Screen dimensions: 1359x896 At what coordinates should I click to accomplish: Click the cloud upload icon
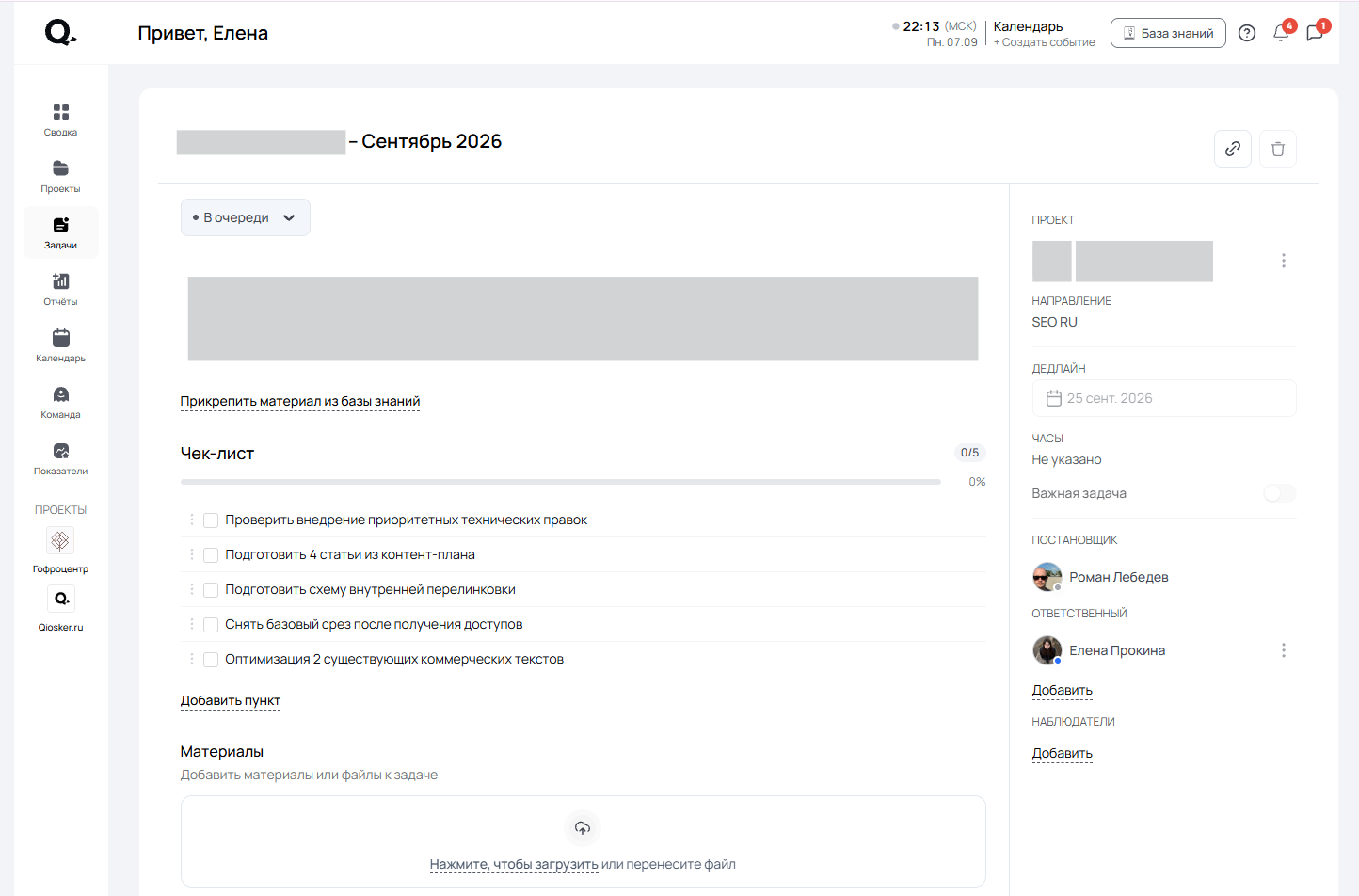tap(583, 828)
